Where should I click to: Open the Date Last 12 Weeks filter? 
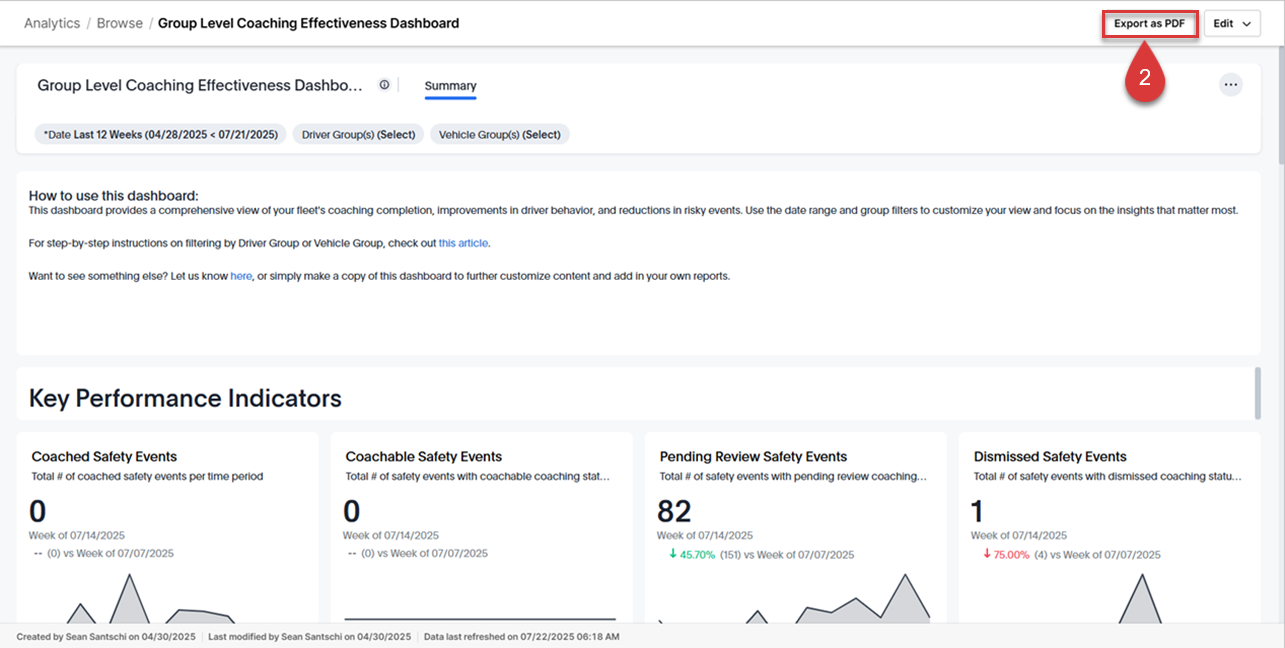(x=159, y=134)
